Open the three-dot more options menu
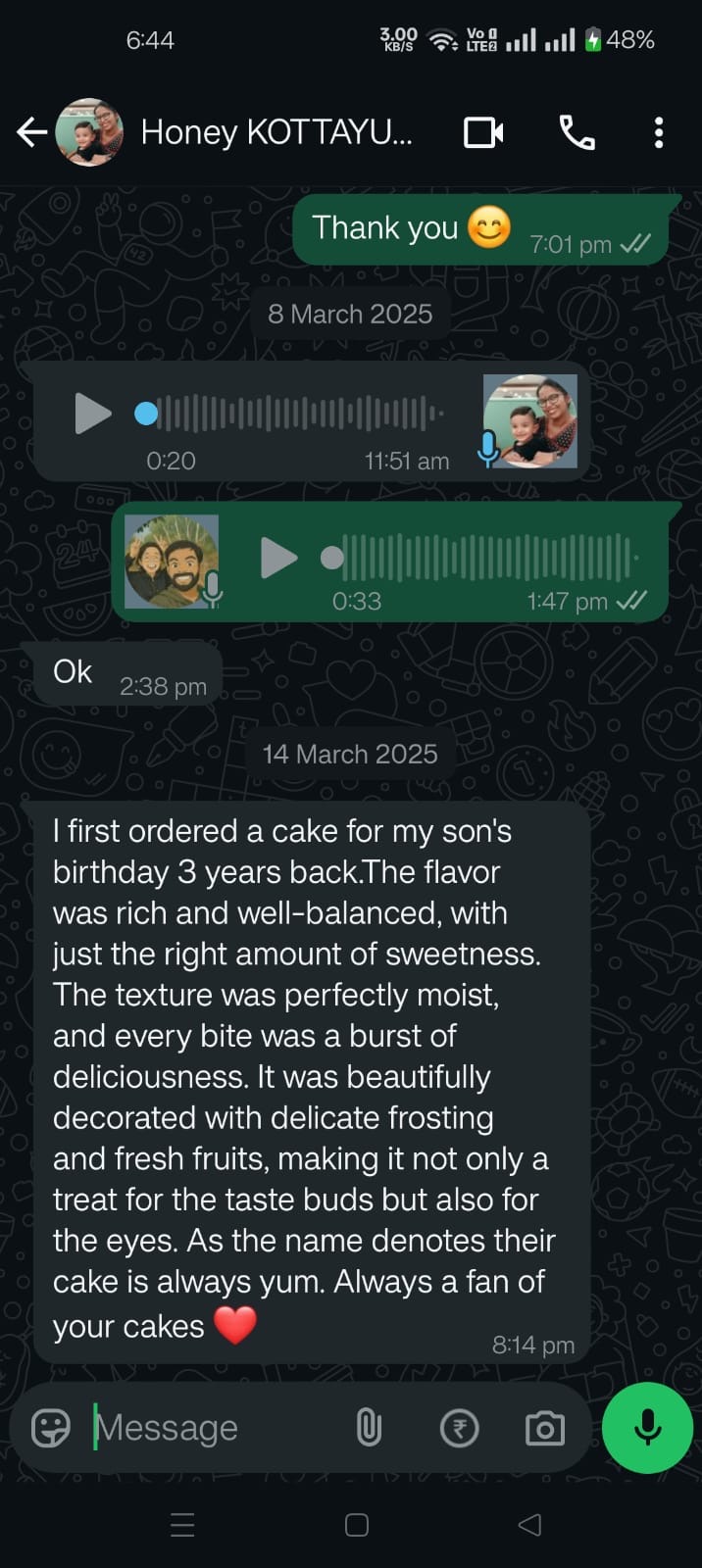Viewport: 702px width, 1568px height. click(x=659, y=132)
